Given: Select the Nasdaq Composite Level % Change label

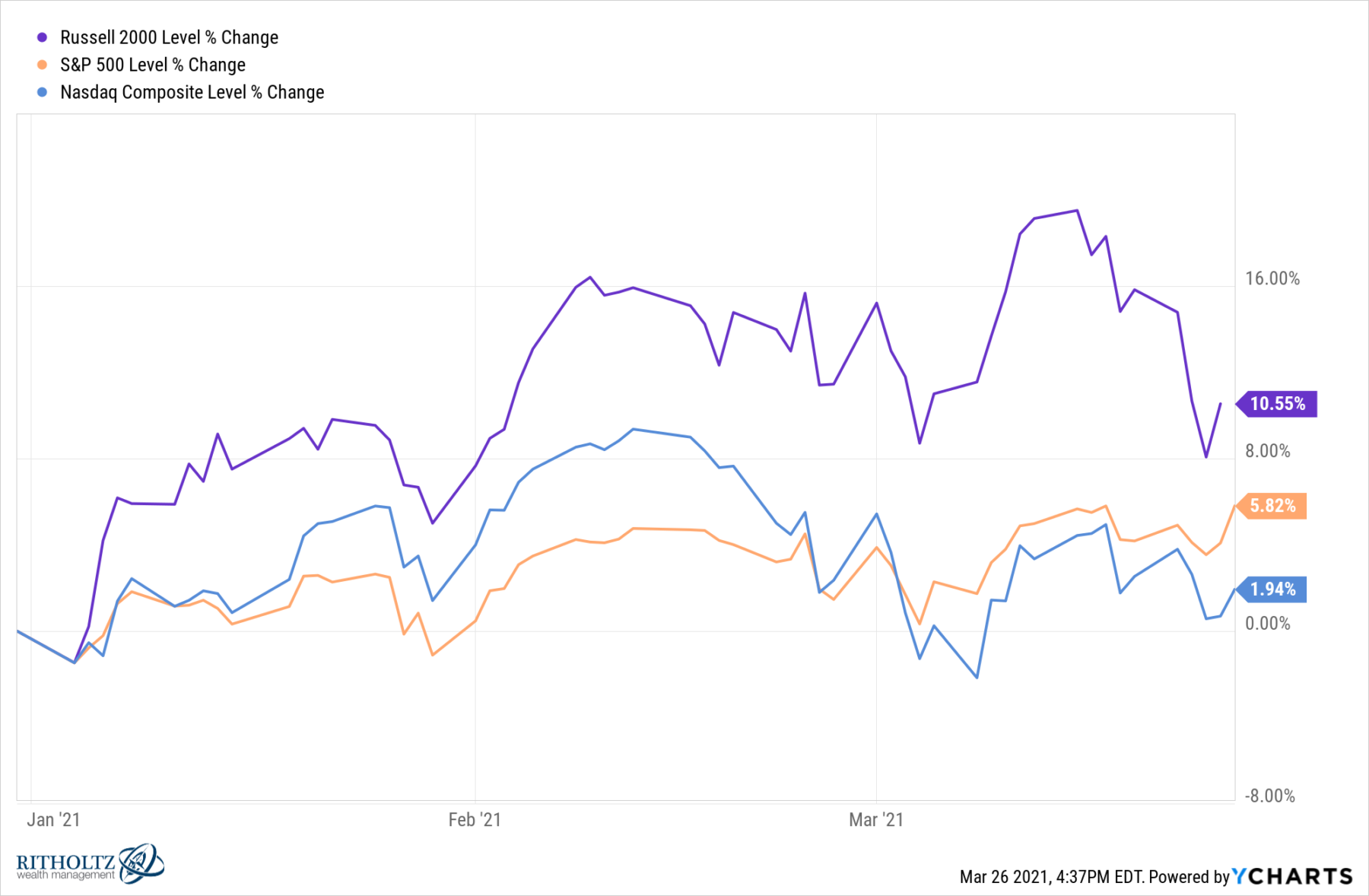Looking at the screenshot, I should point(192,92).
